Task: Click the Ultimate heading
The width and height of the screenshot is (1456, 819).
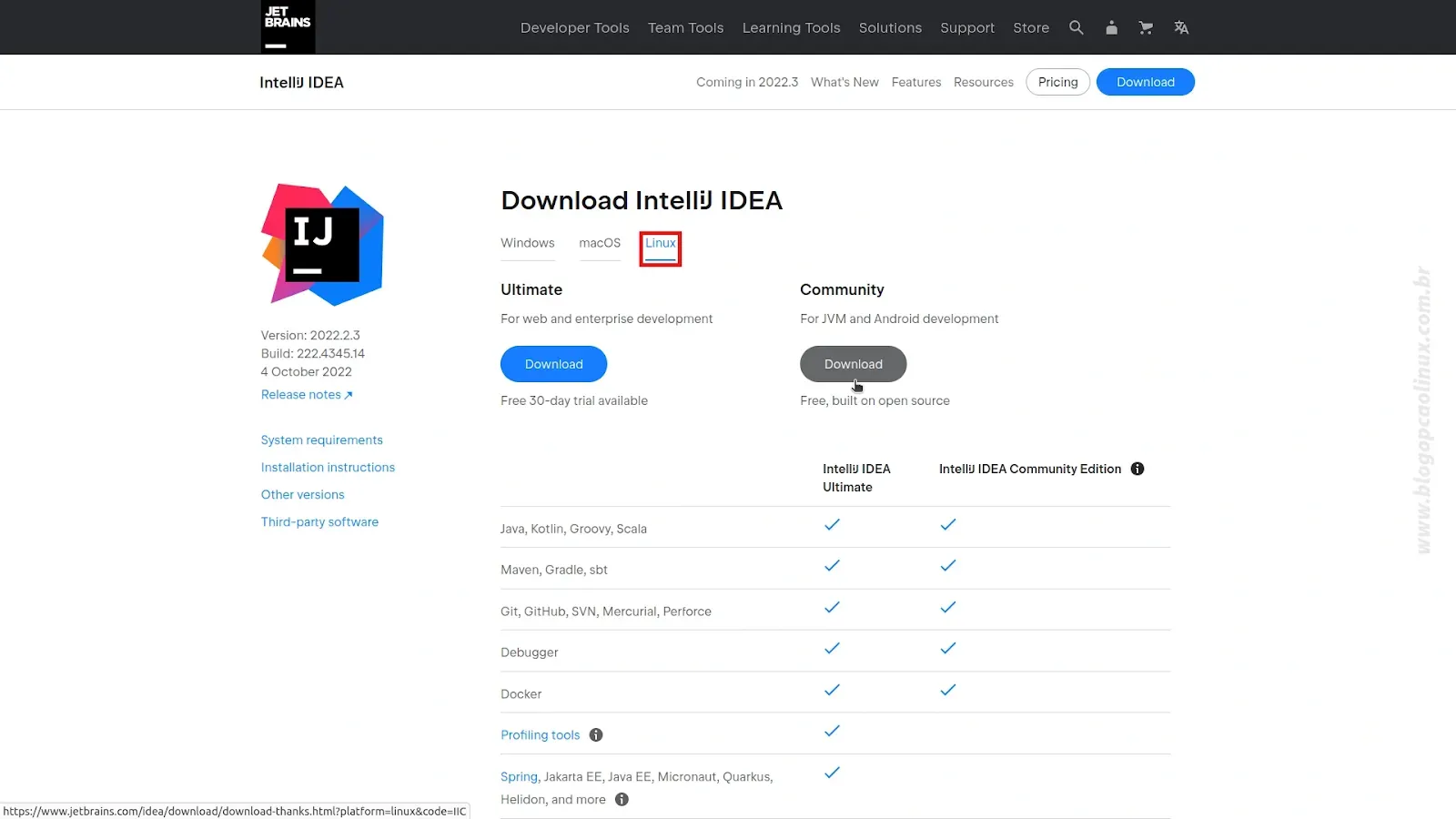Action: tap(531, 289)
